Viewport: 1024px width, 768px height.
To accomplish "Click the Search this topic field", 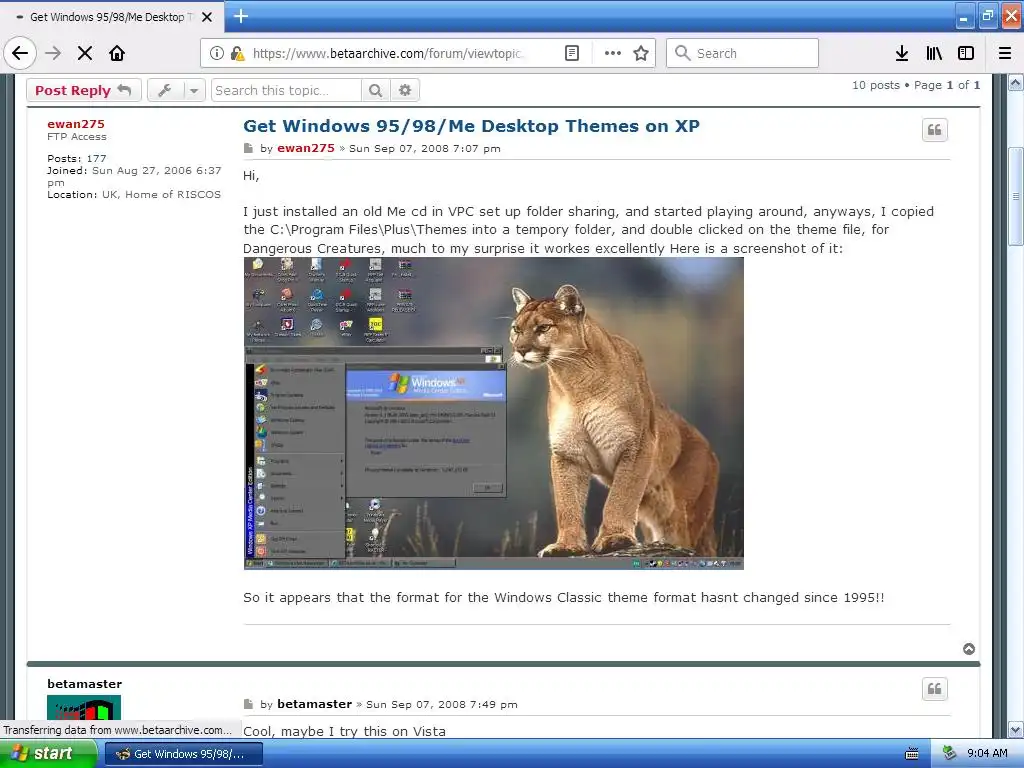I will [286, 90].
